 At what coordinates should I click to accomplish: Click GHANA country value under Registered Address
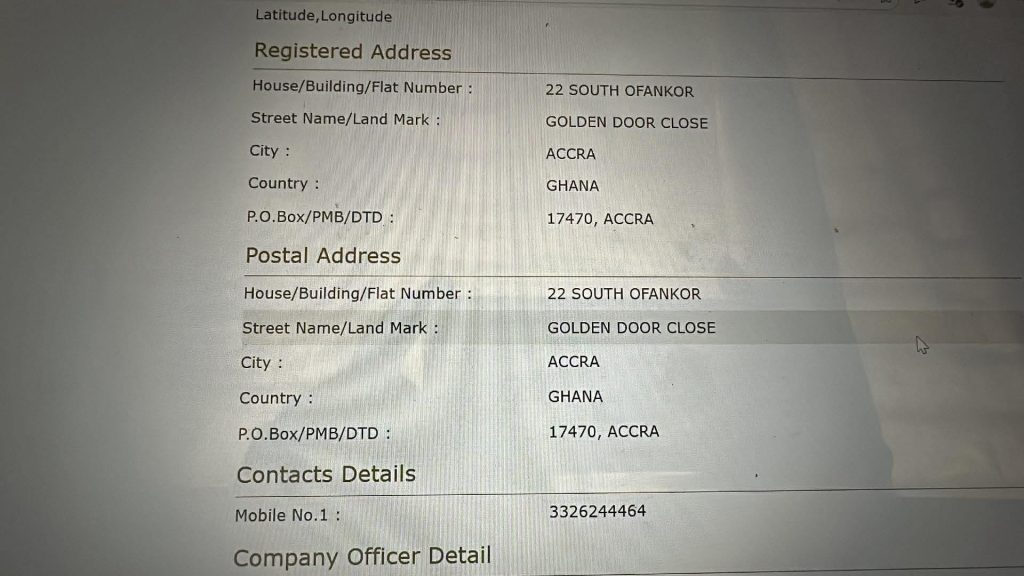(x=572, y=186)
